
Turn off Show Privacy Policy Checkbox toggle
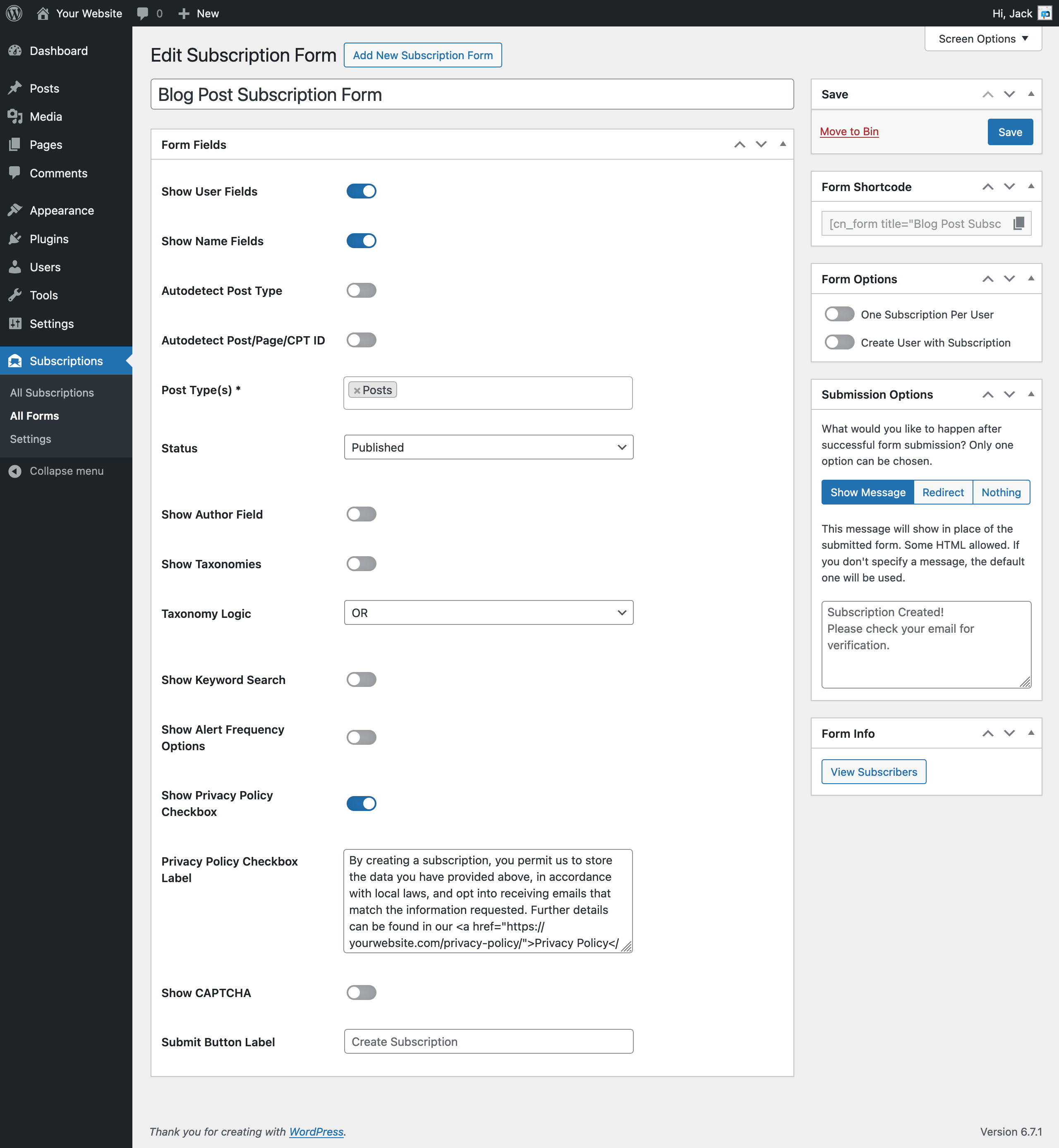[x=362, y=803]
